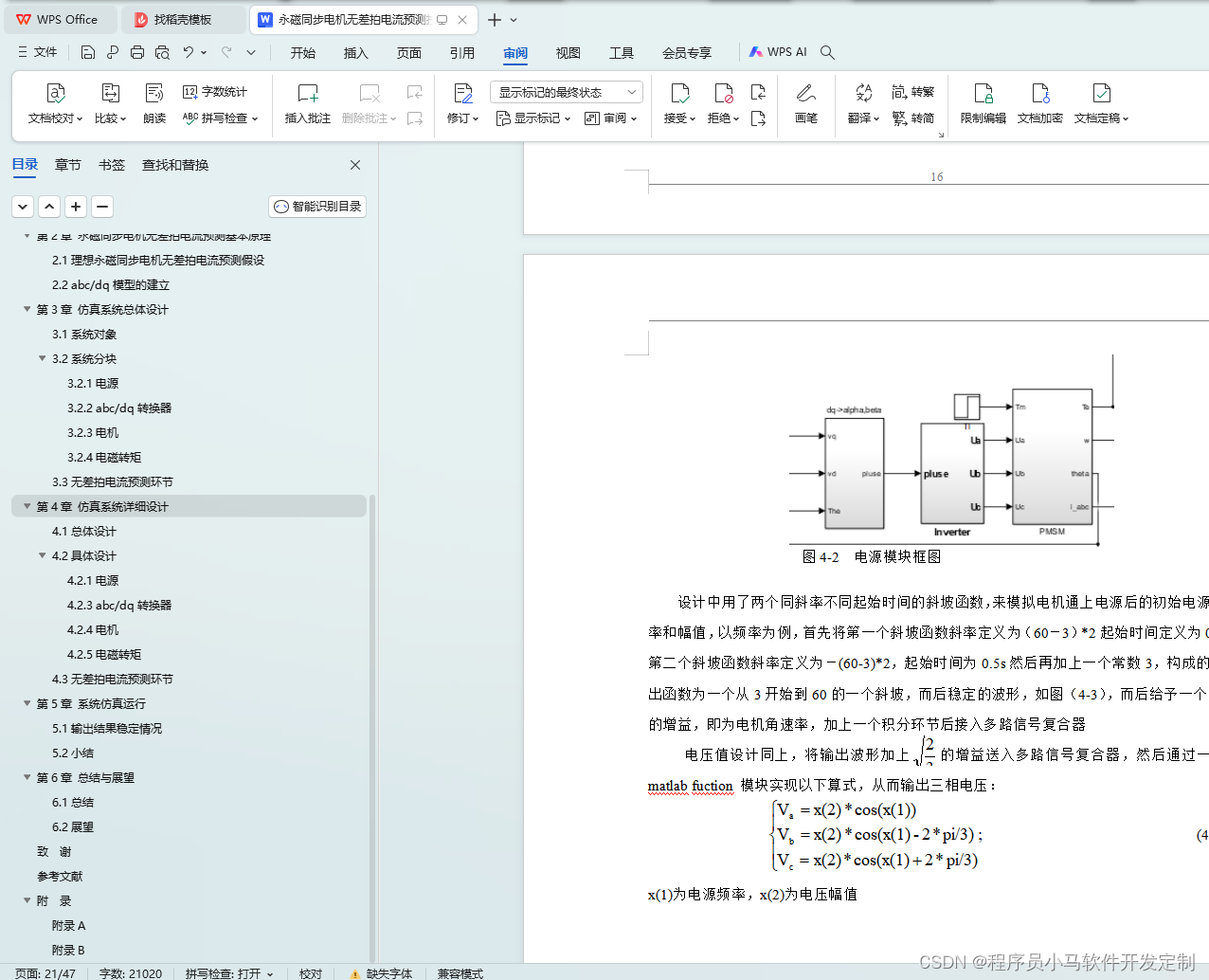1209x980 pixels.
Task: Go to 4.3 无差拍电流预测环节 heading
Action: pos(113,679)
